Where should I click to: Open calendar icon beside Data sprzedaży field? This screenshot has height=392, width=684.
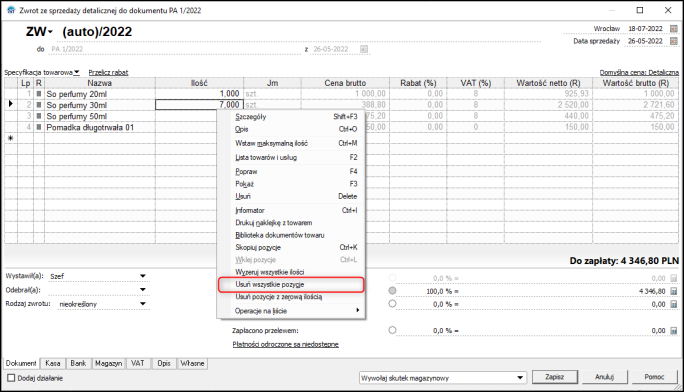(x=674, y=41)
